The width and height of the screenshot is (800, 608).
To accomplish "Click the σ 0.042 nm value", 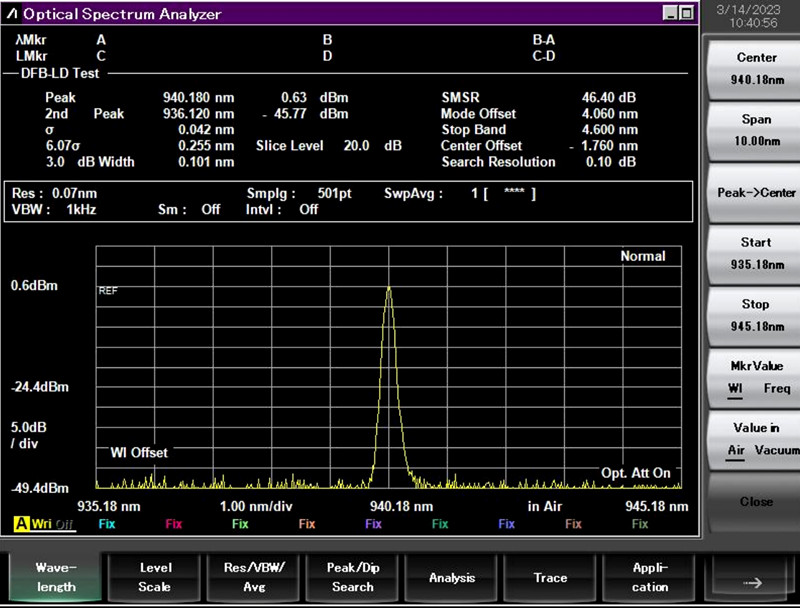I will point(206,130).
